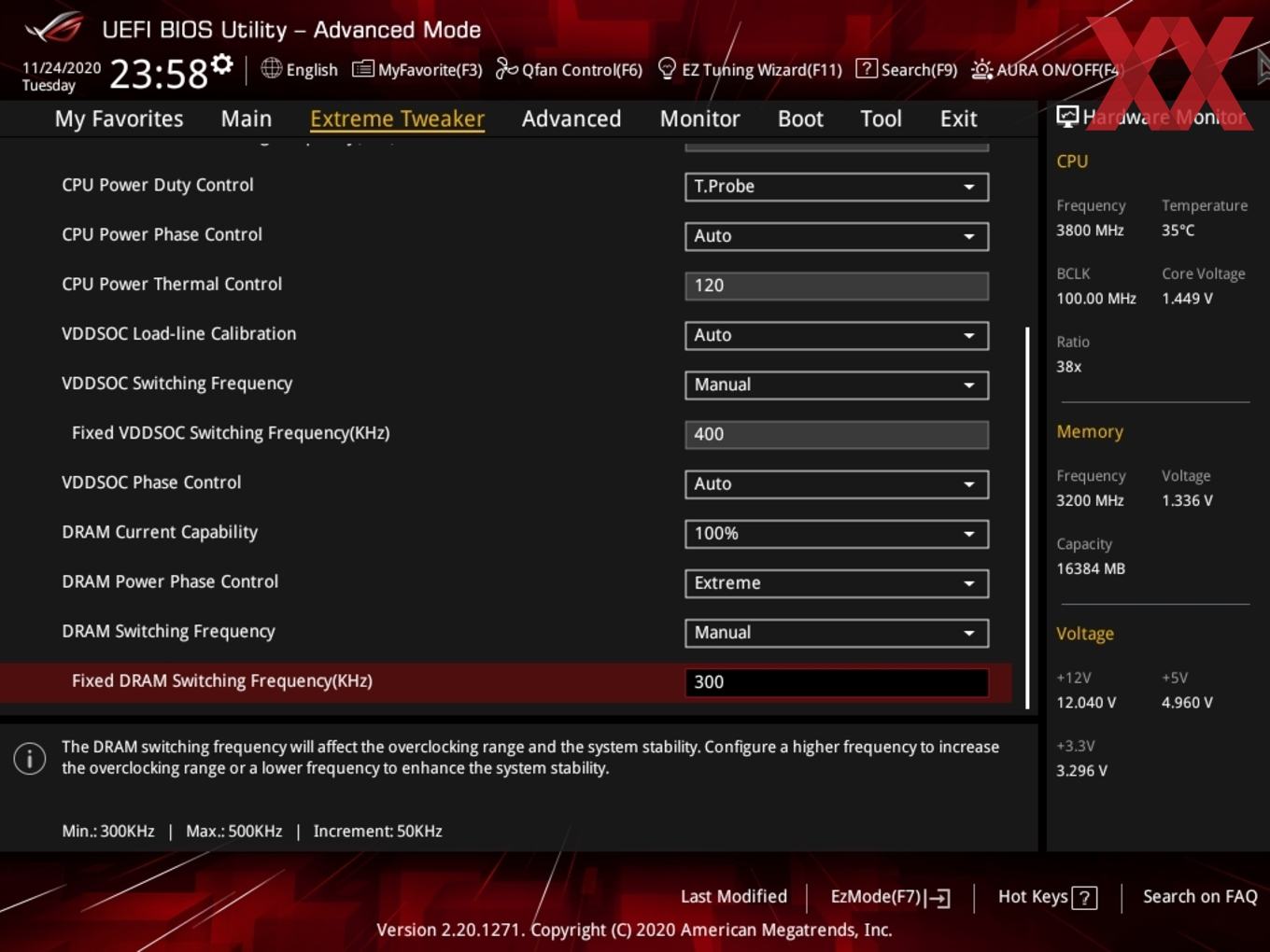Click the MyFavorite list icon
Screen dimensions: 1270x952
(x=362, y=69)
